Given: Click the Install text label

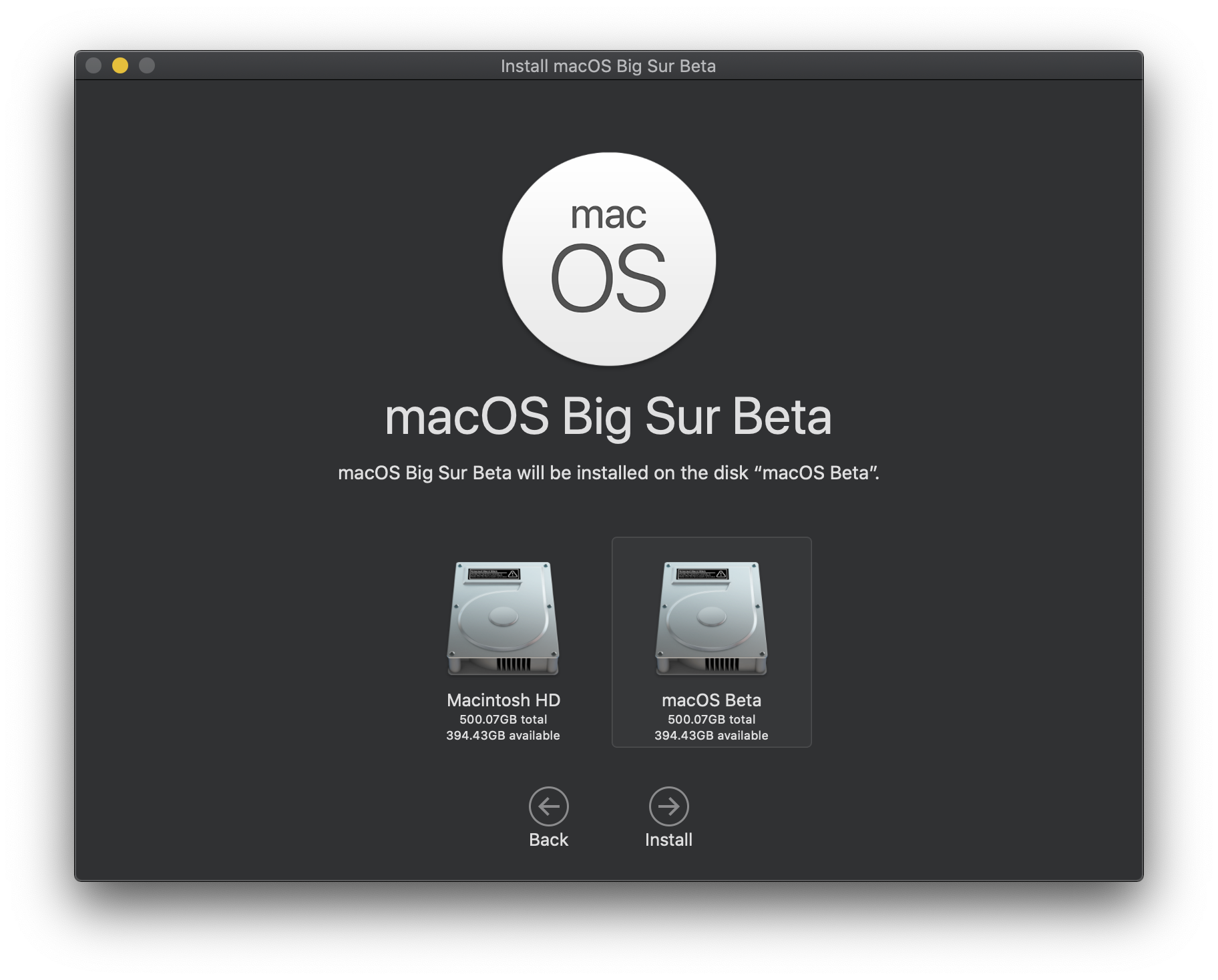Looking at the screenshot, I should (x=668, y=840).
